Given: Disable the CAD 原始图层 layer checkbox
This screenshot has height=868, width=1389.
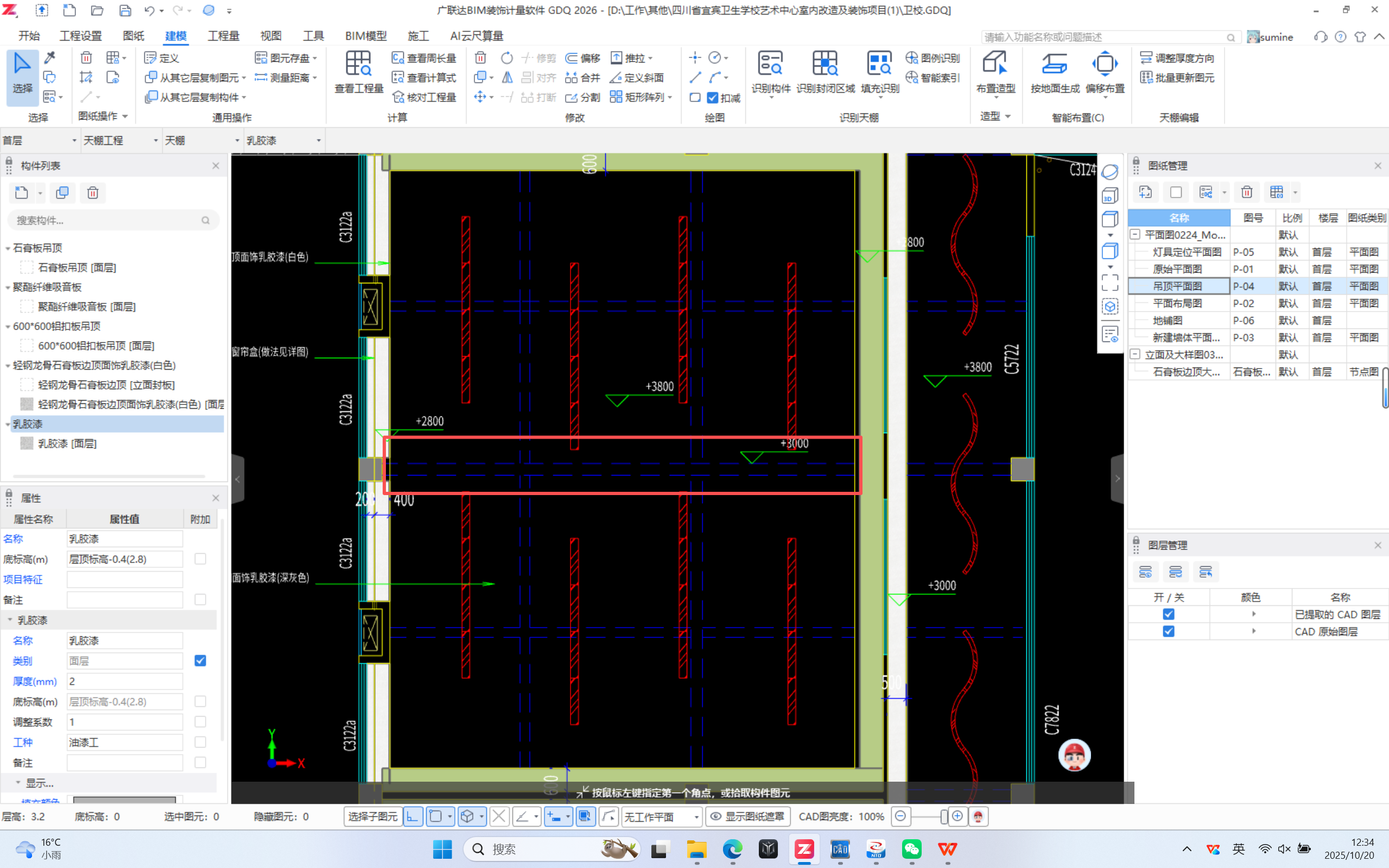Looking at the screenshot, I should tap(1168, 631).
